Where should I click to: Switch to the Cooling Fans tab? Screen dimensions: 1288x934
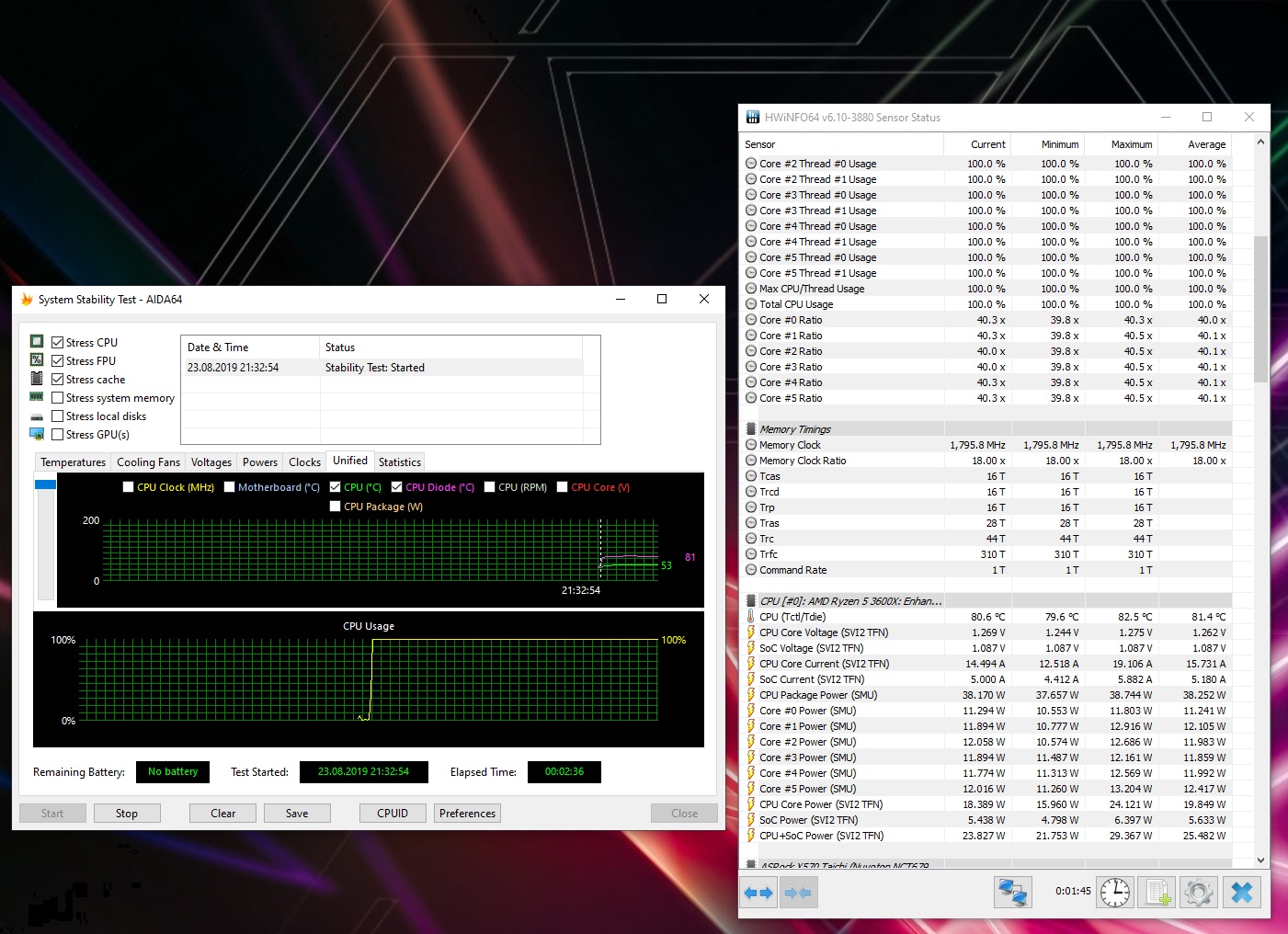click(149, 462)
